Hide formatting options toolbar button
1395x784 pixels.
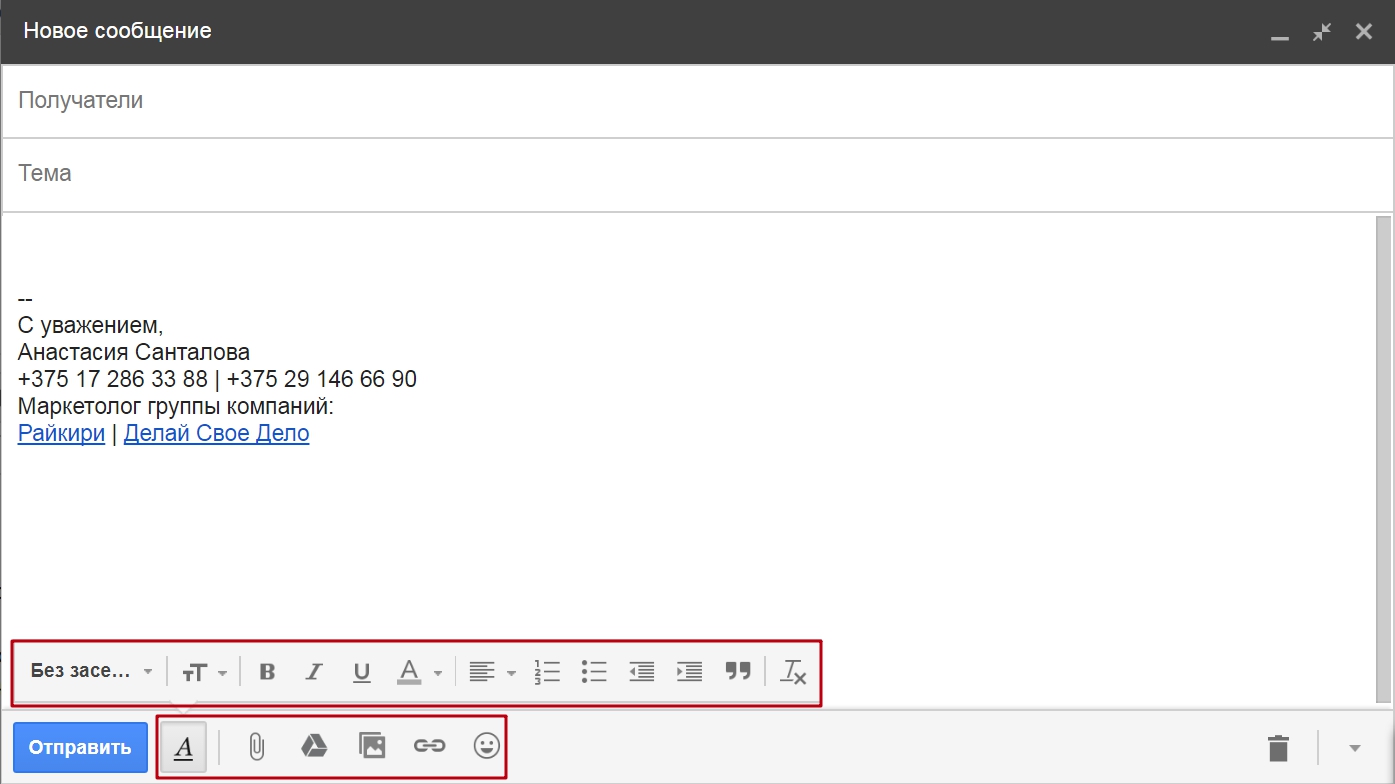184,747
